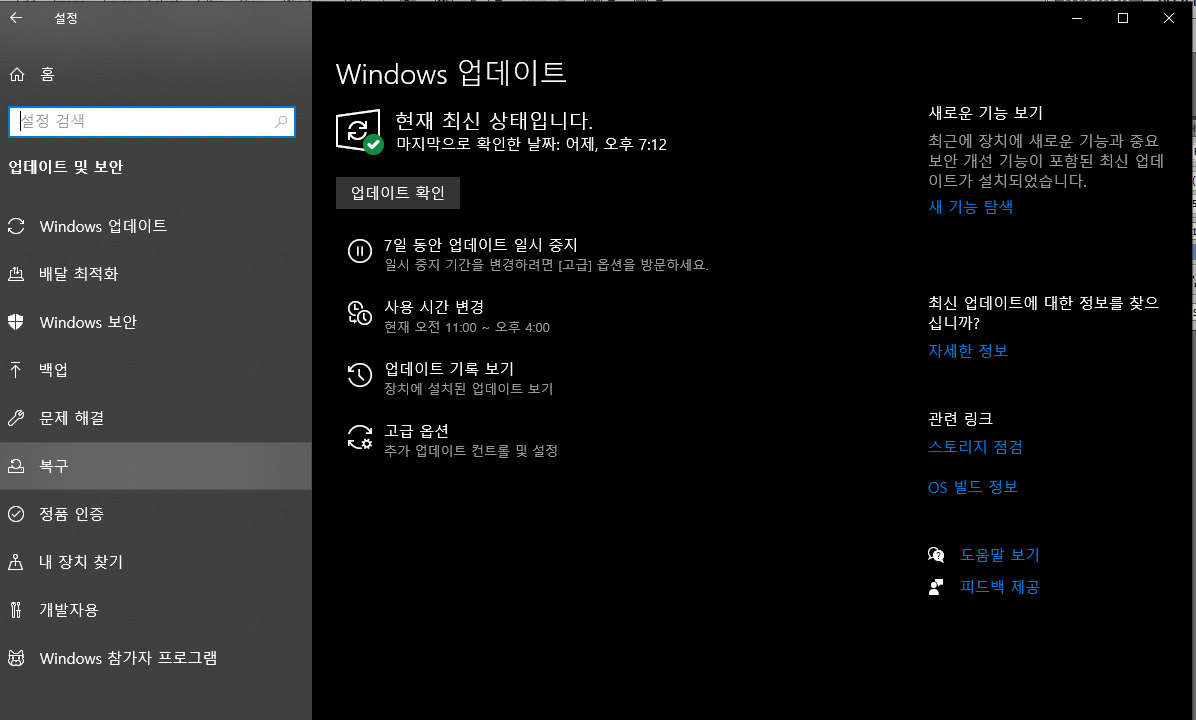The height and width of the screenshot is (720, 1196).
Task: Select the 정품 인증 checkmark icon
Action: tap(16, 514)
